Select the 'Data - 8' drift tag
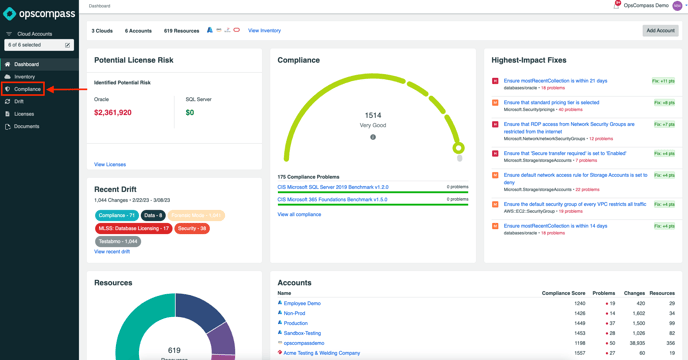688x360 pixels. click(153, 215)
